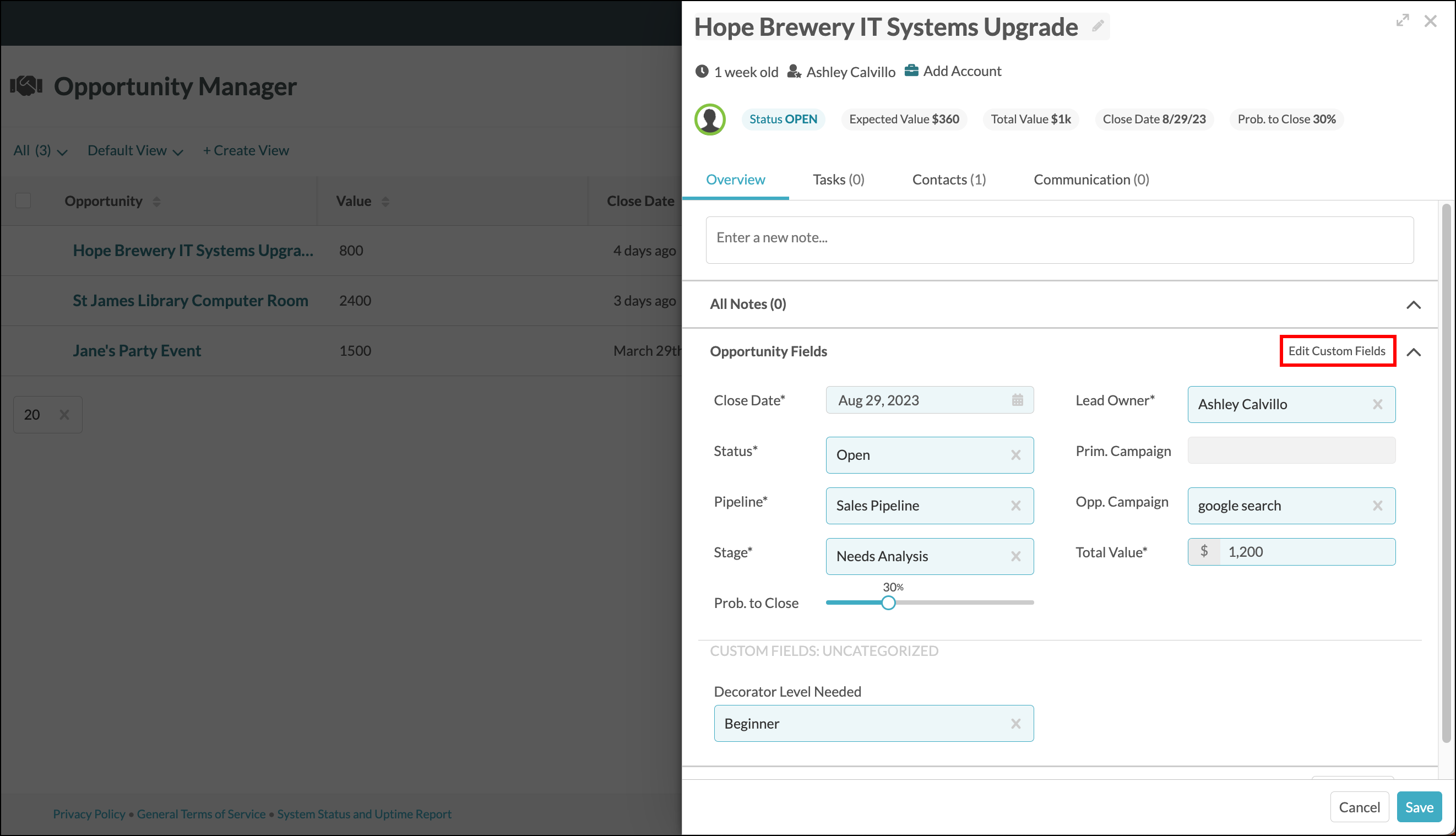Click the Close Date column header
The image size is (1456, 836).
point(640,202)
